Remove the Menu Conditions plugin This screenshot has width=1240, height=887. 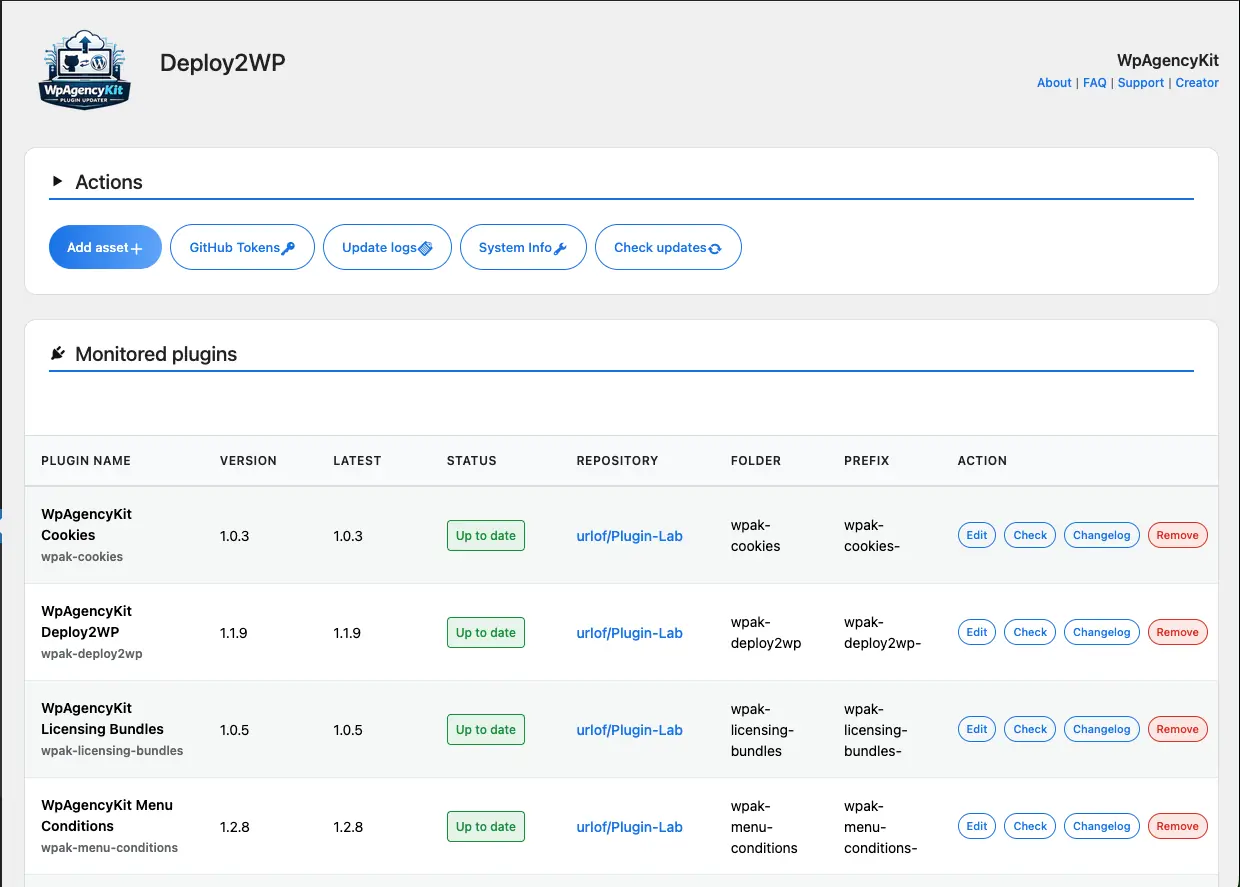click(1178, 826)
